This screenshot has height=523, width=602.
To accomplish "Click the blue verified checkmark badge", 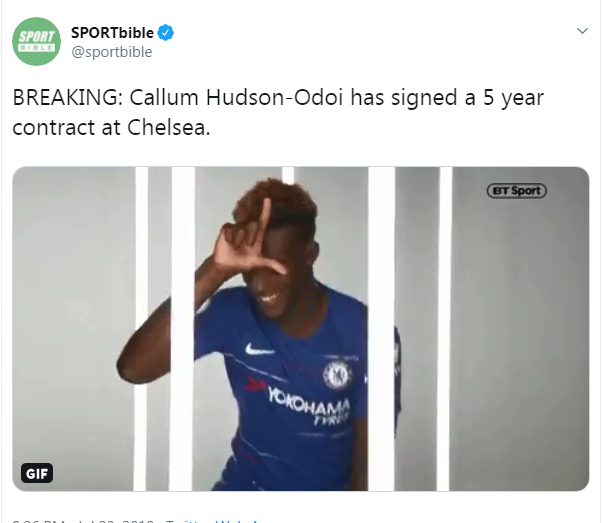I will (x=166, y=33).
